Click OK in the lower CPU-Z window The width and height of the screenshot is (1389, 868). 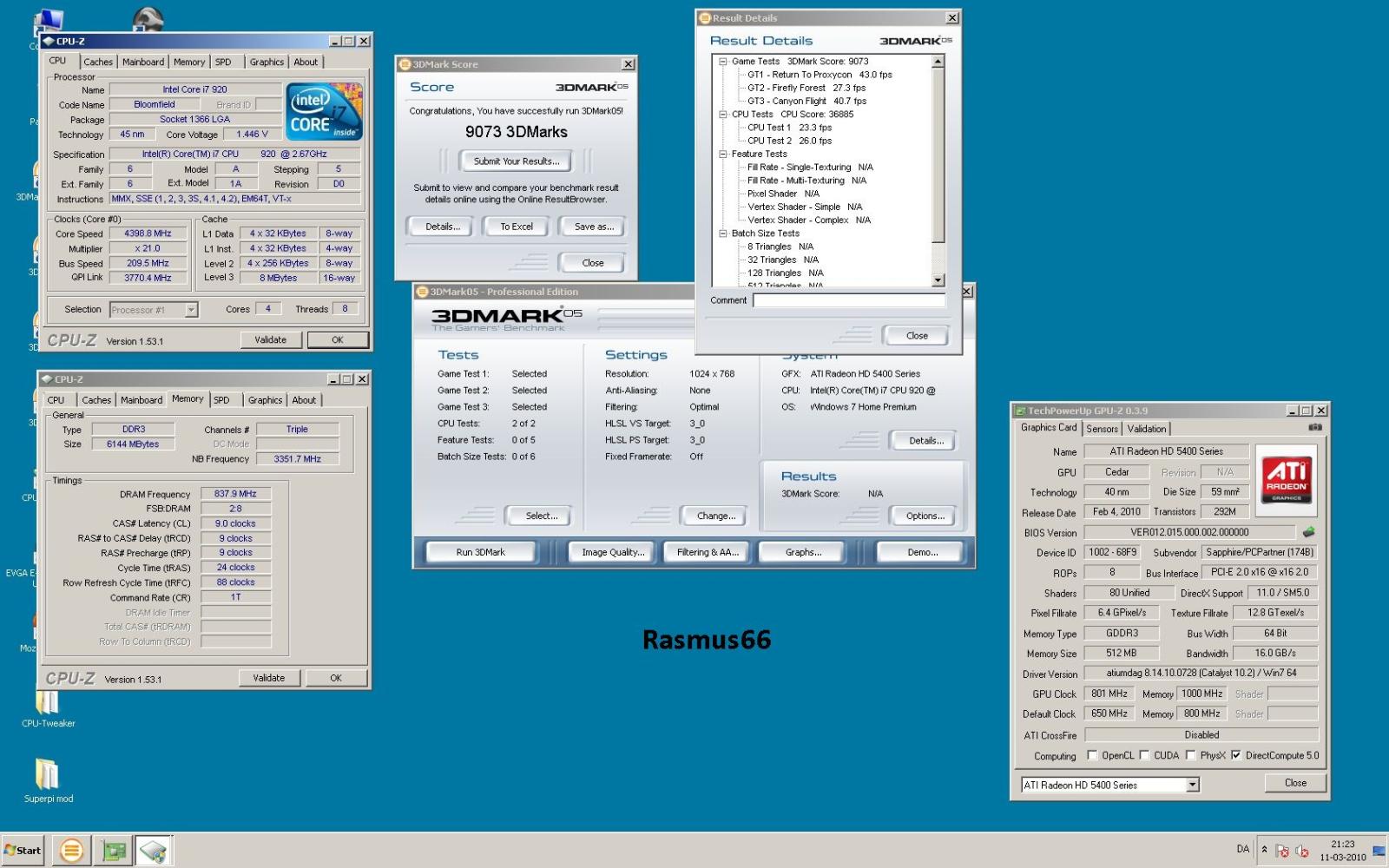click(x=336, y=678)
